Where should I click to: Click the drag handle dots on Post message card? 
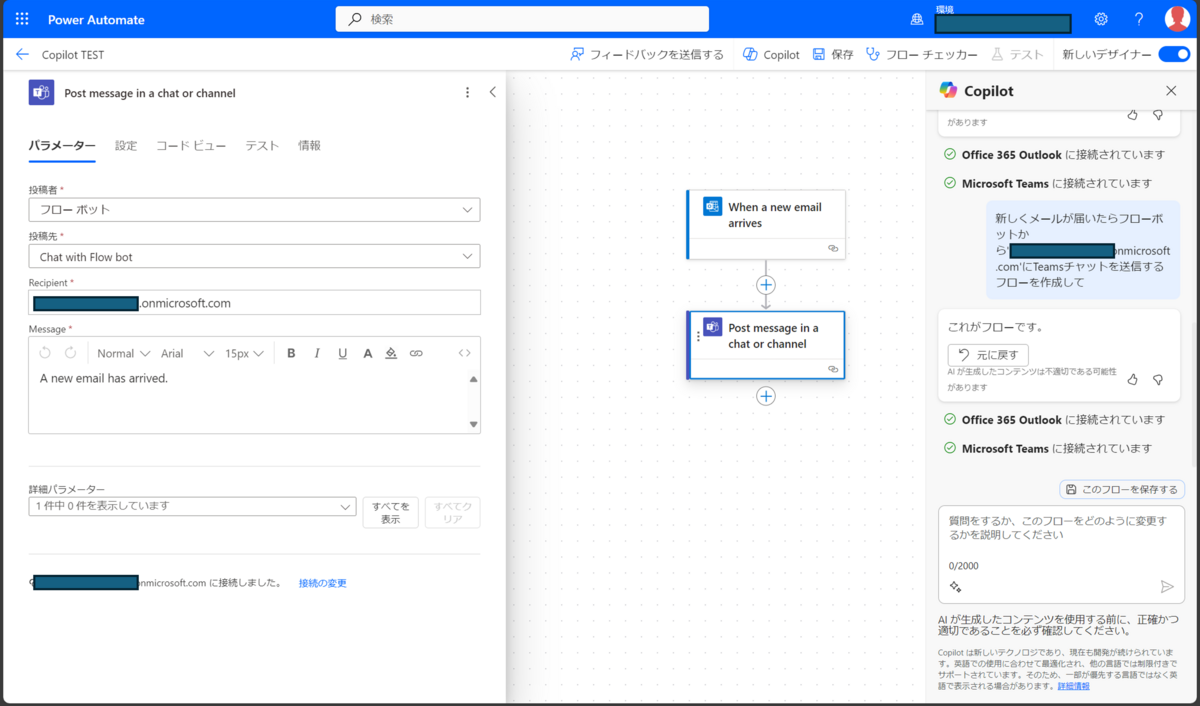697,336
